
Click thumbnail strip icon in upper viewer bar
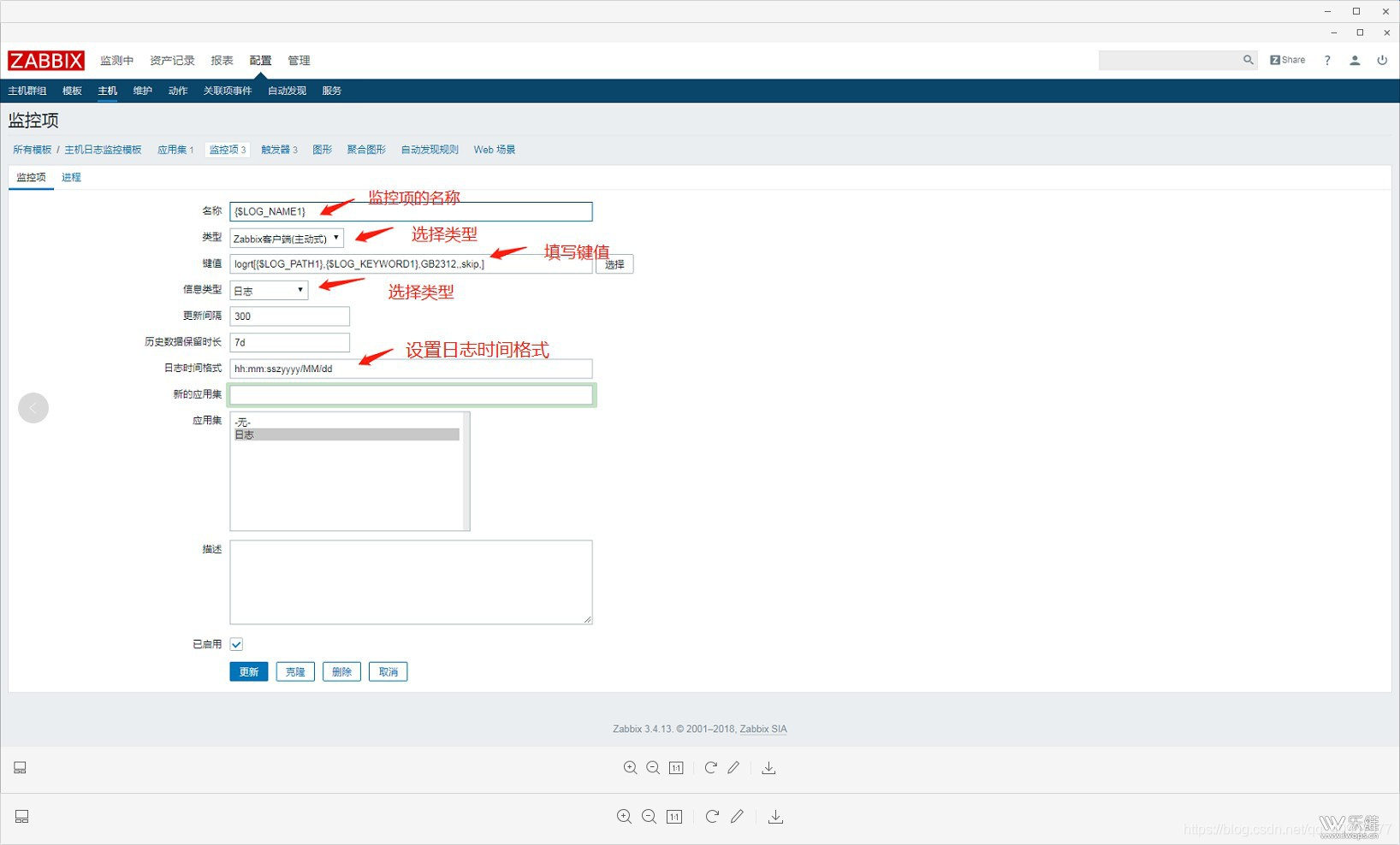pos(20,768)
